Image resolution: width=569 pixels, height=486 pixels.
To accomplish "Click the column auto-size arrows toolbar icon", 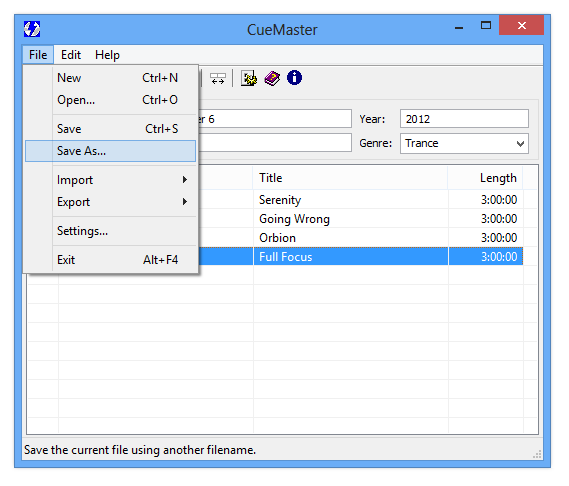I will point(218,78).
